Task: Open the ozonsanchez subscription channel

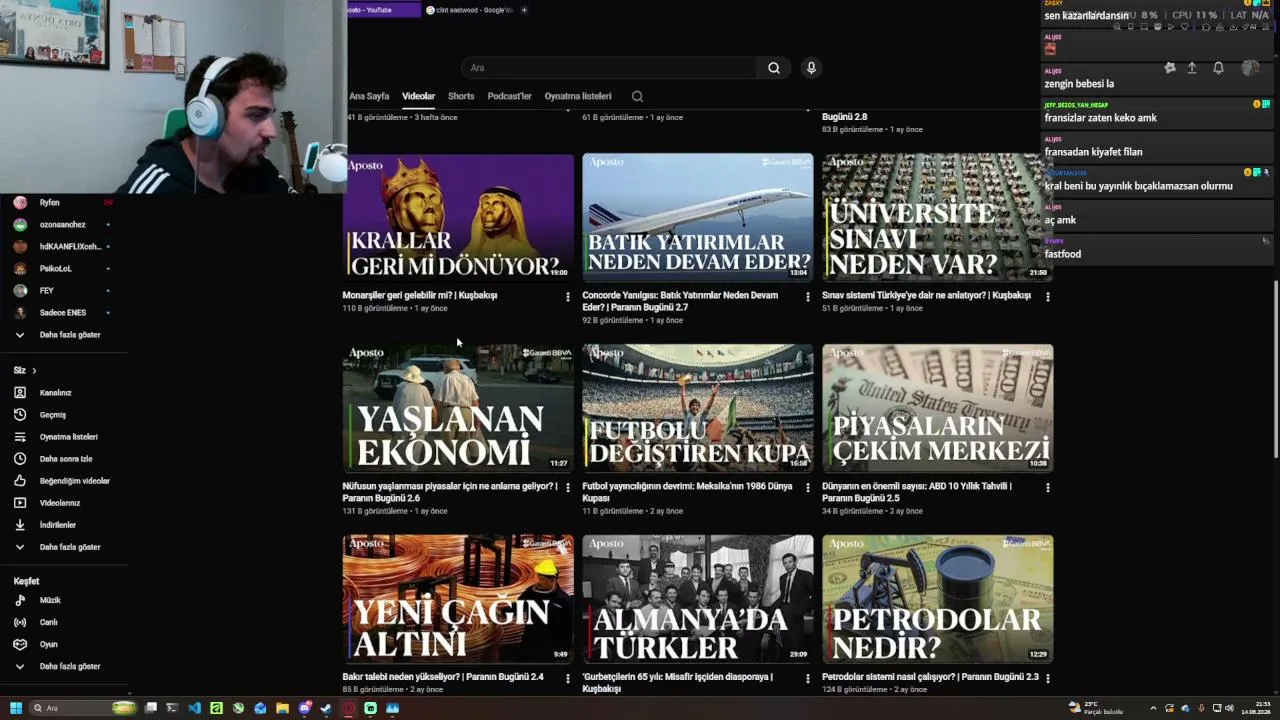Action: pos(61,225)
